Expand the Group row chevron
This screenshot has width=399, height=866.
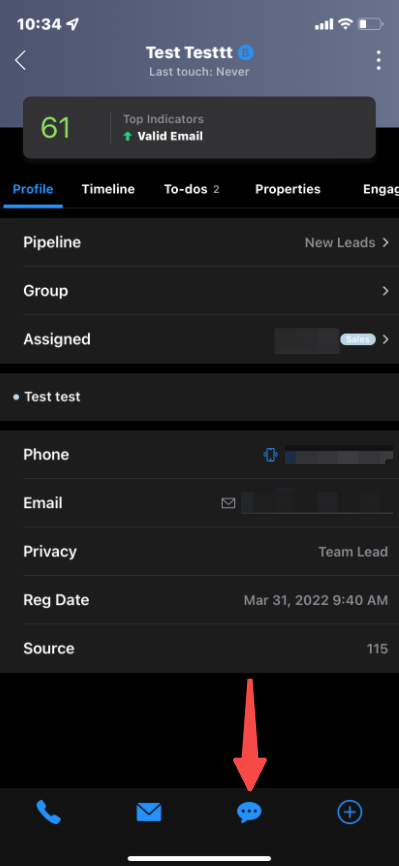click(386, 291)
